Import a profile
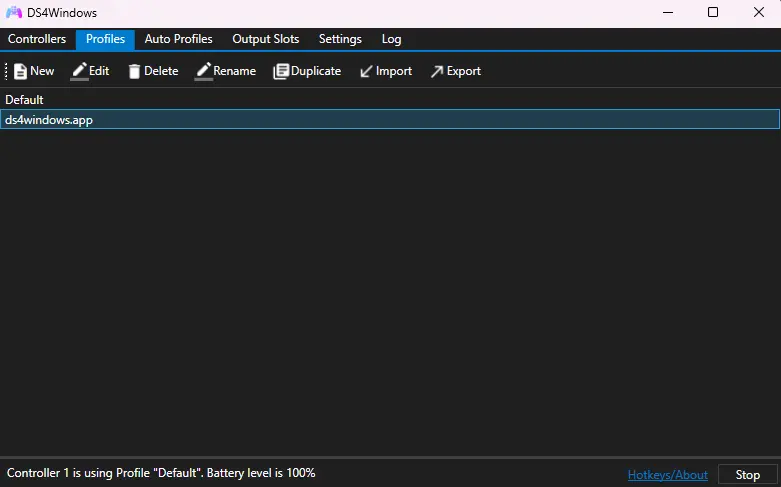Viewport: 781px width, 487px height. (386, 71)
